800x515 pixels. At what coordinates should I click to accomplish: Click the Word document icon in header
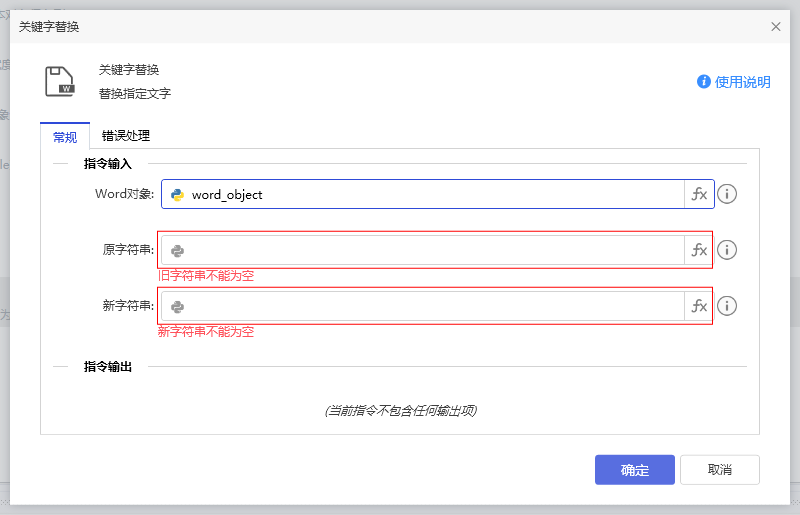pyautogui.click(x=59, y=81)
